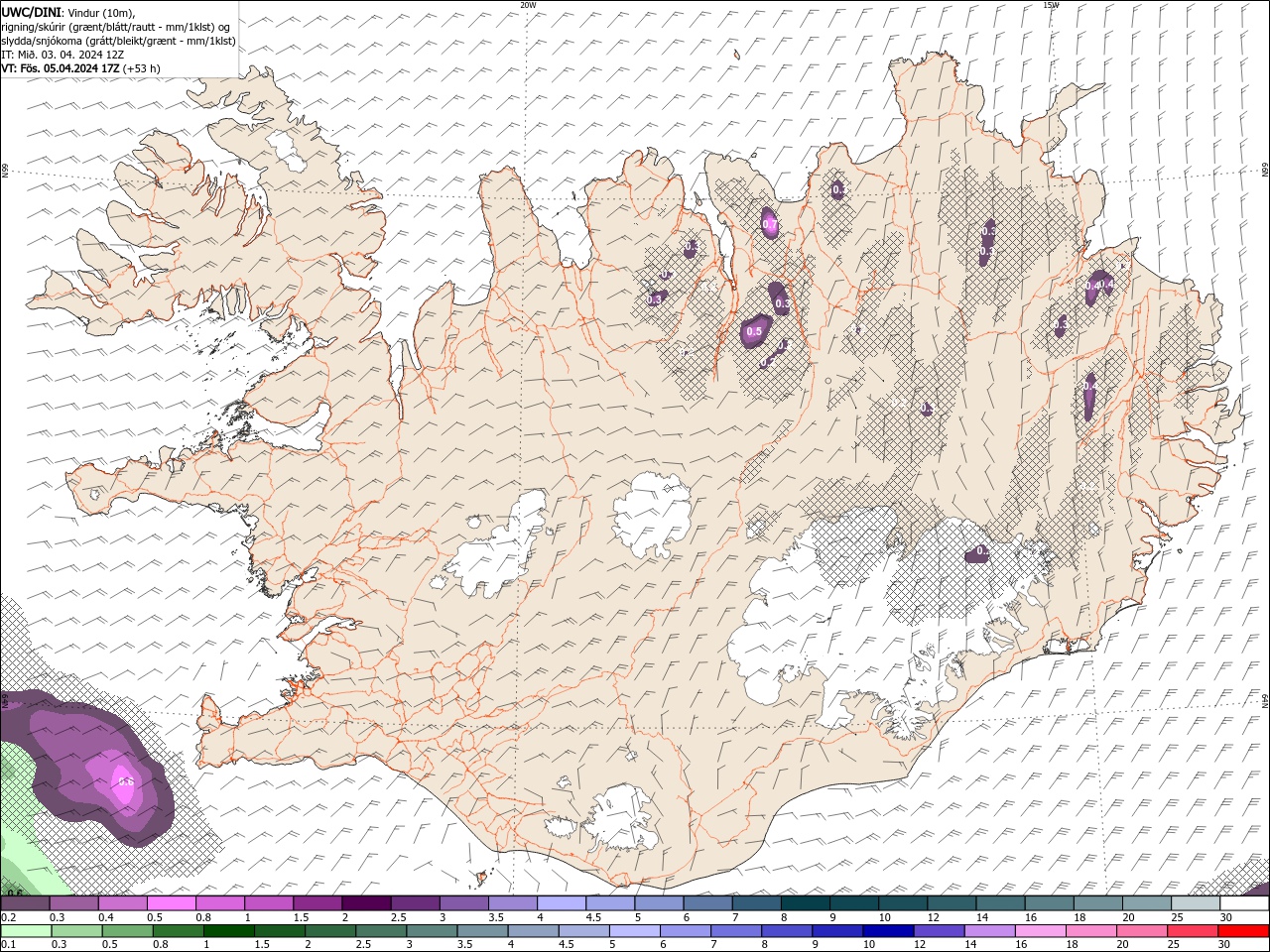Pick the bright red rain swatch after 30
Screen dimensions: 1270x952
pos(1242,931)
